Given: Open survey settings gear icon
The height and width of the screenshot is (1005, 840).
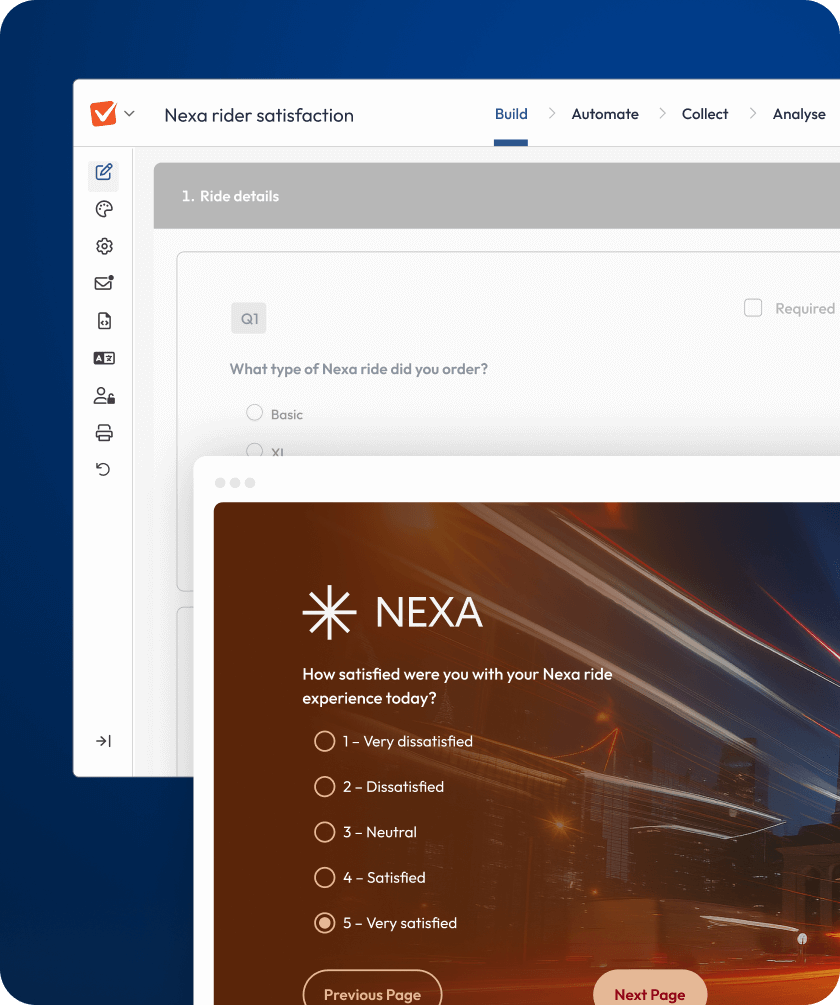Looking at the screenshot, I should pyautogui.click(x=103, y=246).
